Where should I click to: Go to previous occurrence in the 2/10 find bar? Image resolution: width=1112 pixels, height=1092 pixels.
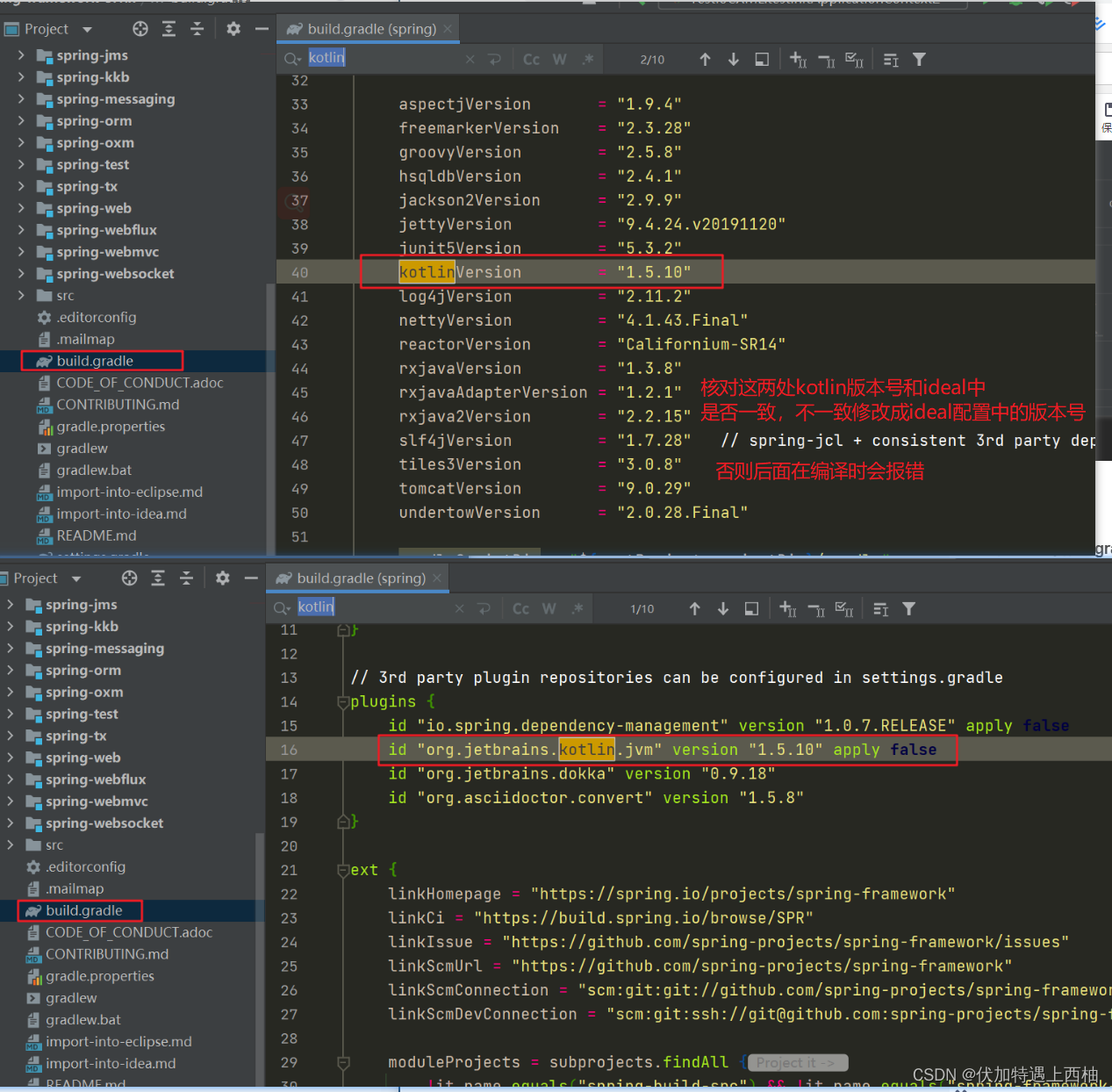pyautogui.click(x=705, y=59)
